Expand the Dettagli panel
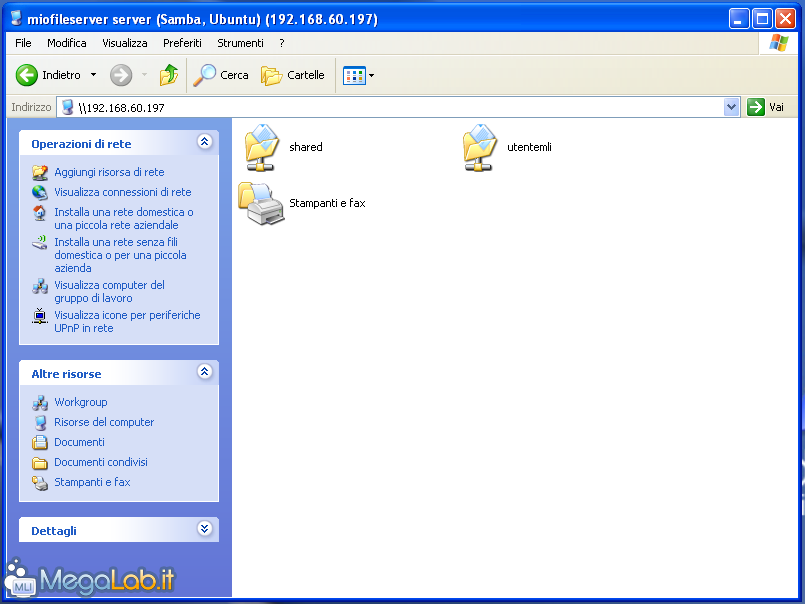 [x=204, y=528]
